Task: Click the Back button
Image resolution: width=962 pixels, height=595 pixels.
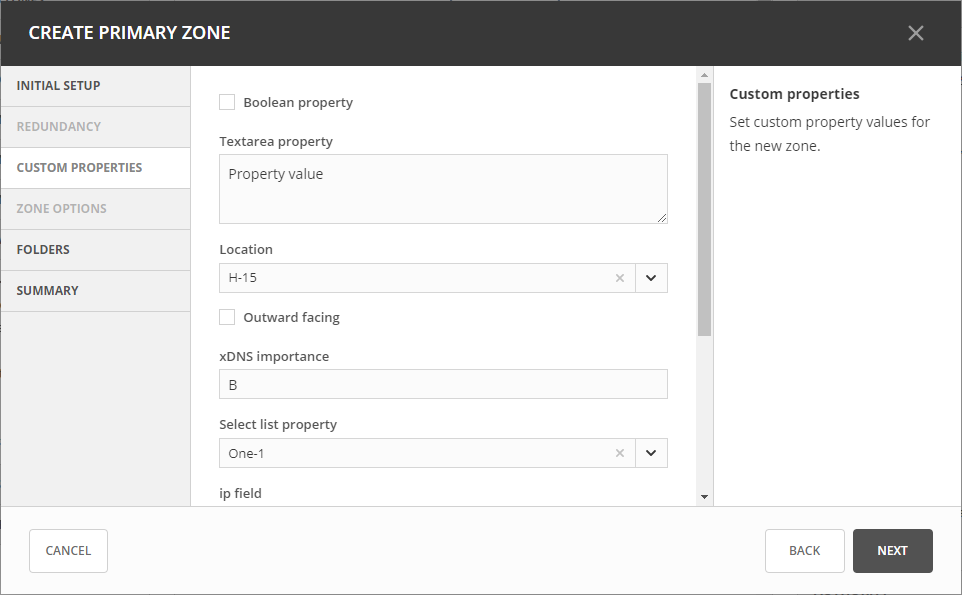Action: [x=804, y=551]
